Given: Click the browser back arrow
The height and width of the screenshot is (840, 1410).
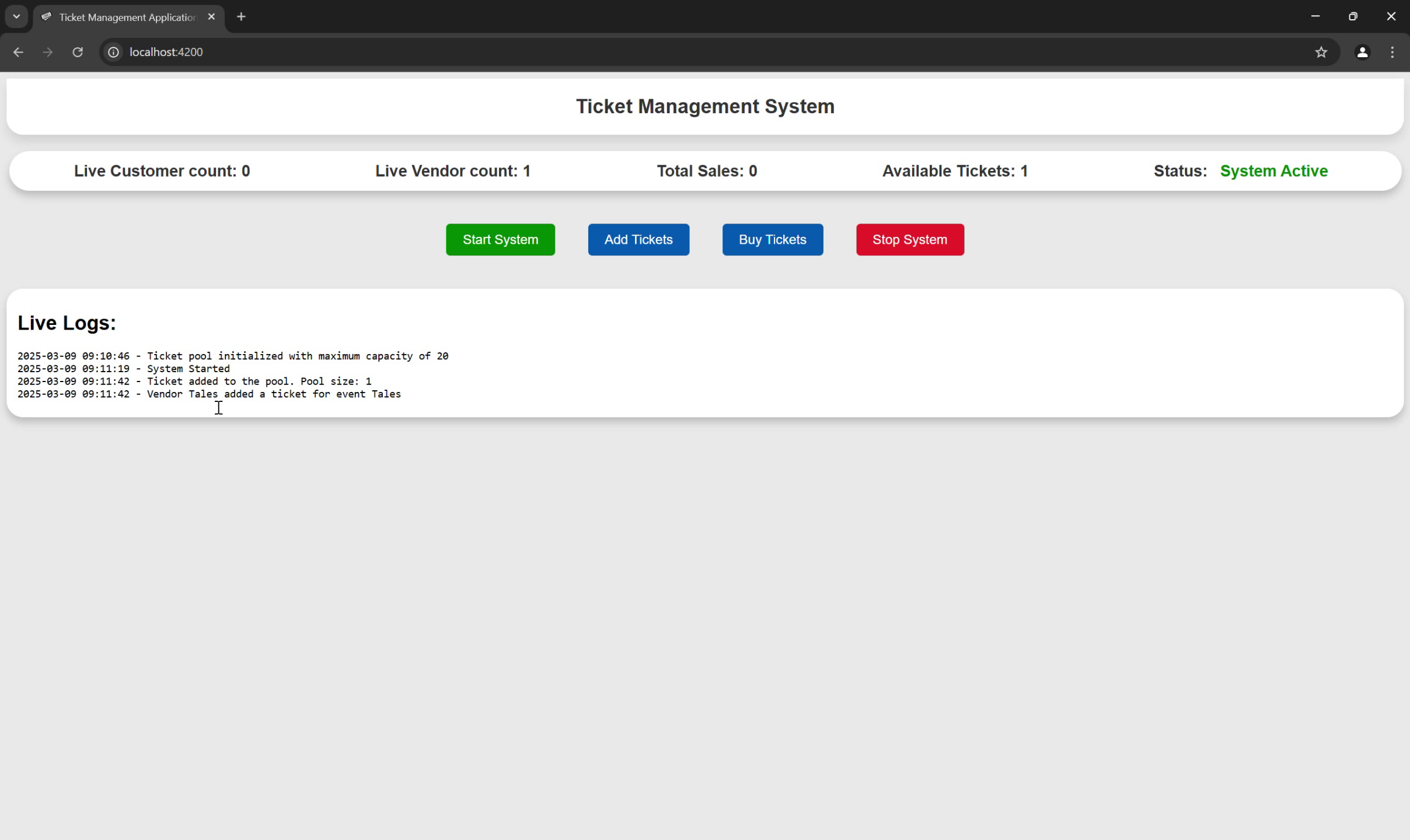Looking at the screenshot, I should tap(18, 52).
